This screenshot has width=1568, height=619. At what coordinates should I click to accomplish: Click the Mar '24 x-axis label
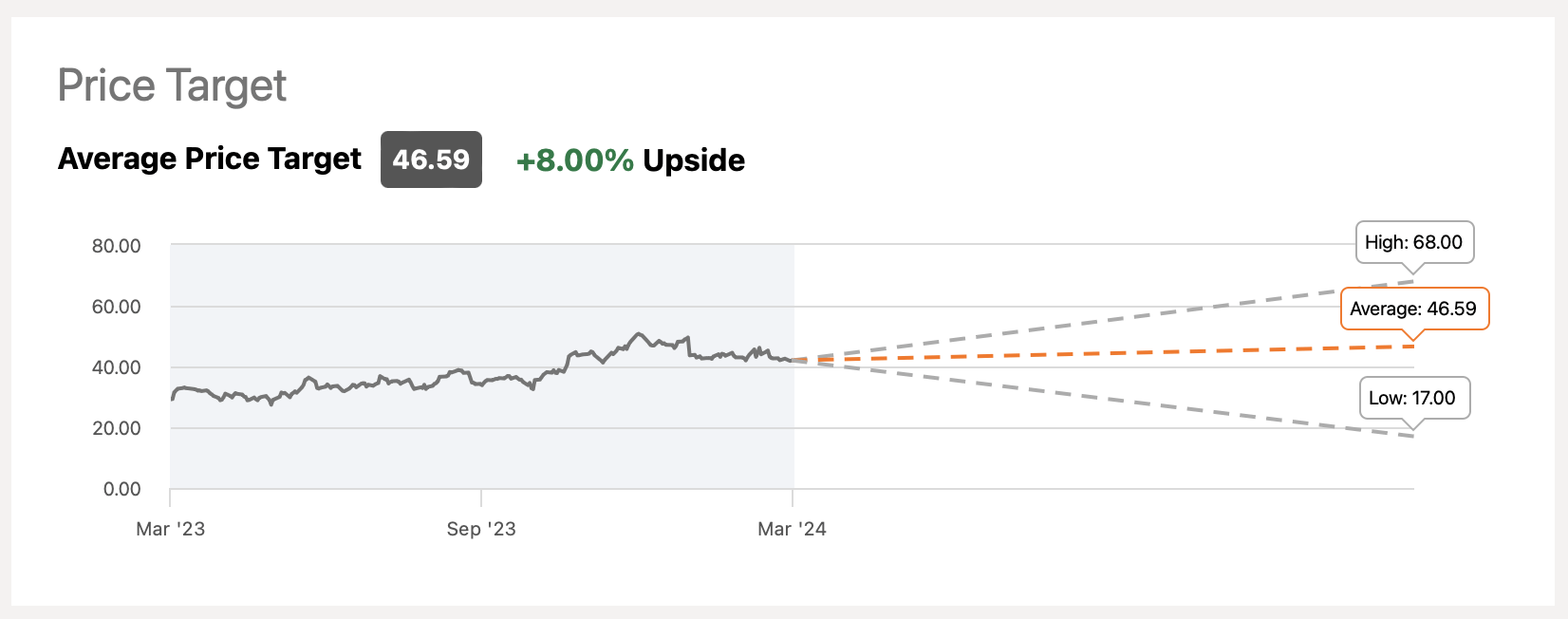click(x=792, y=529)
